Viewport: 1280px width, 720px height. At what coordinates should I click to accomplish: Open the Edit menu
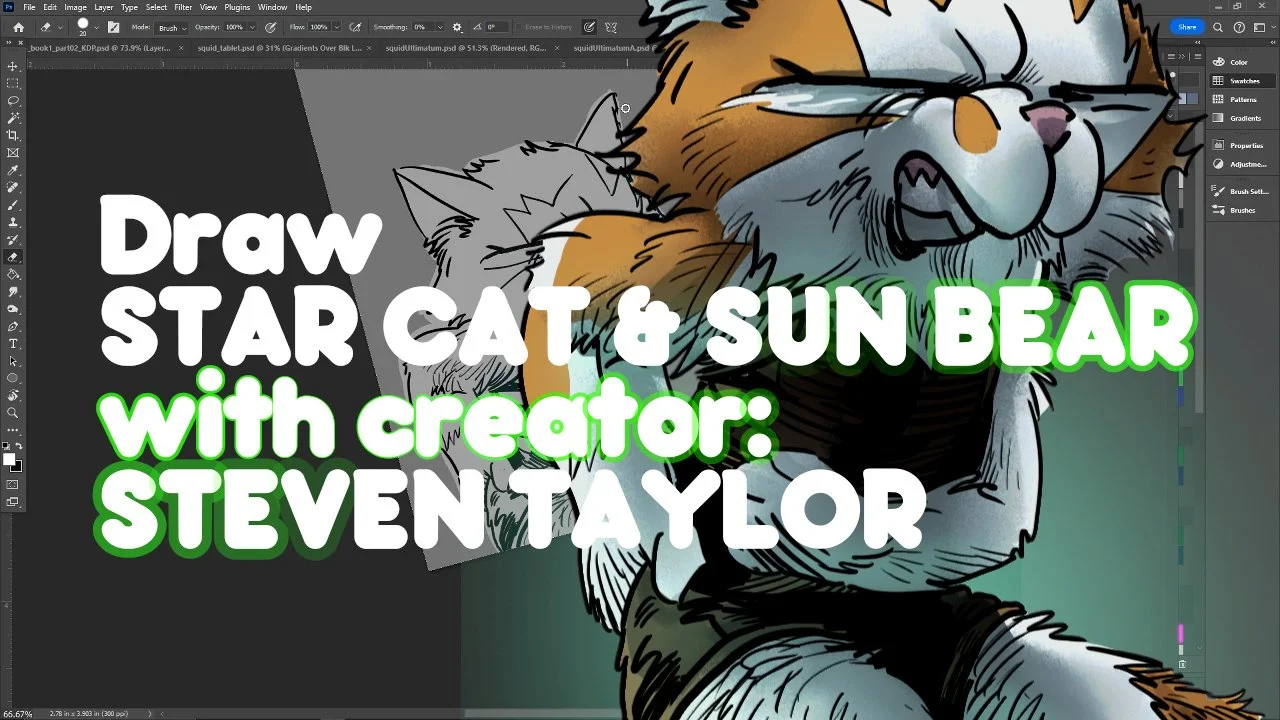point(50,7)
